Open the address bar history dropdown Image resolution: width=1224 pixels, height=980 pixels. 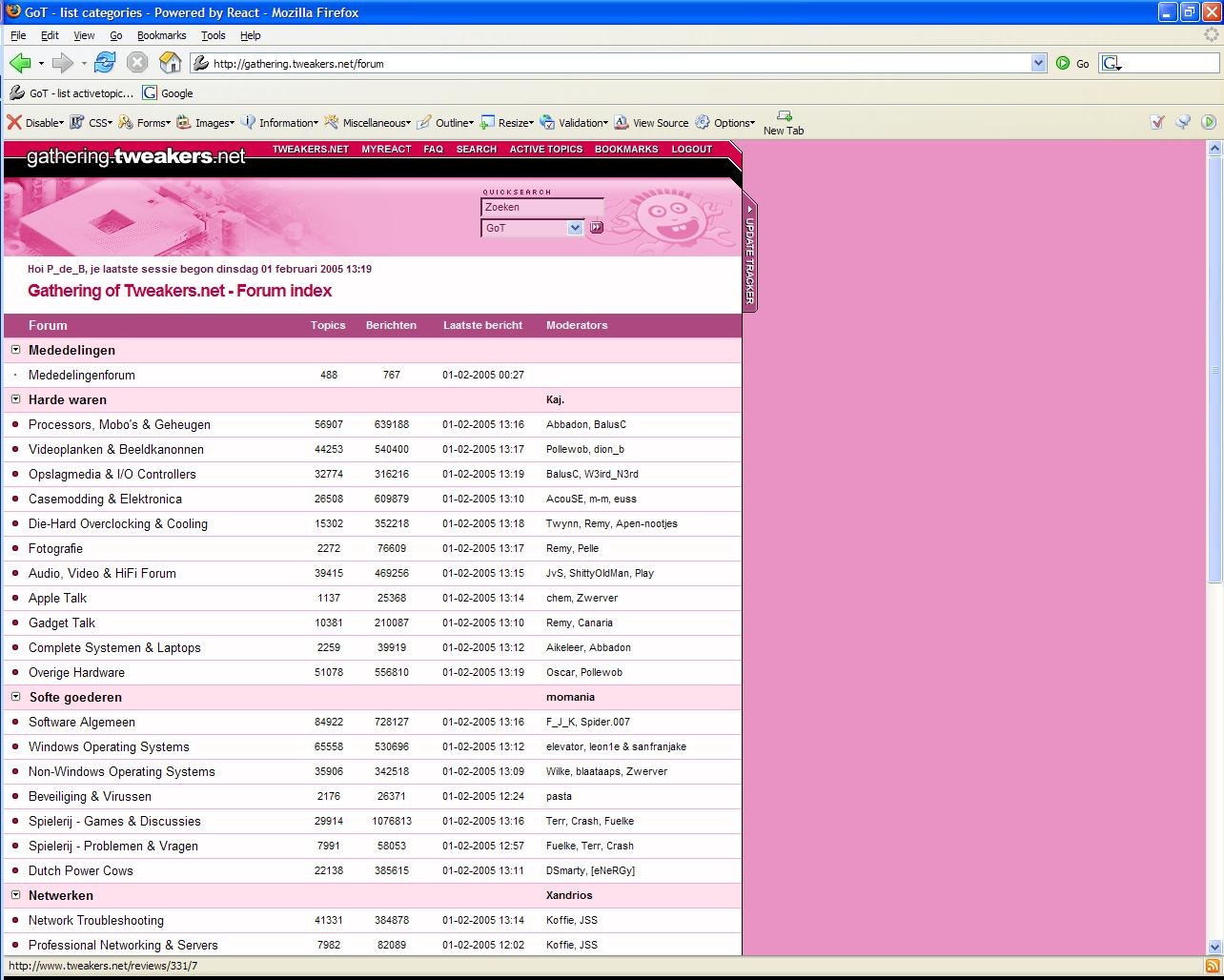1039,64
